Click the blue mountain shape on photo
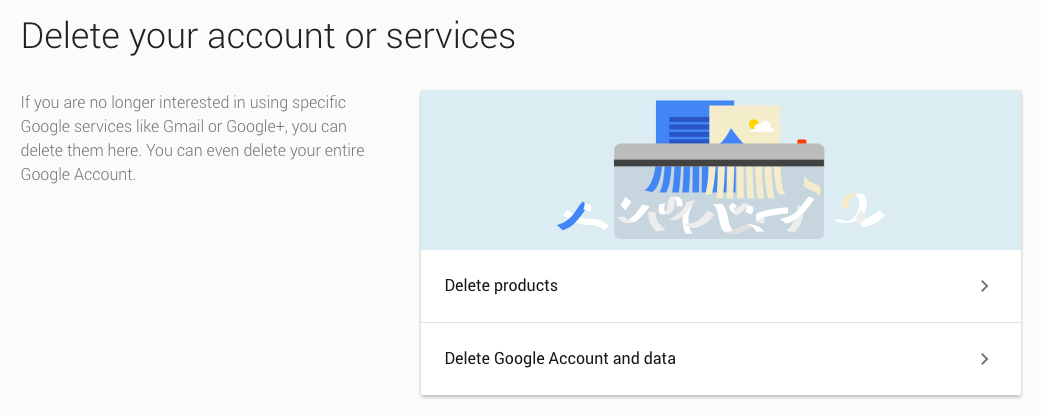This screenshot has width=1041, height=415. pyautogui.click(x=731, y=136)
